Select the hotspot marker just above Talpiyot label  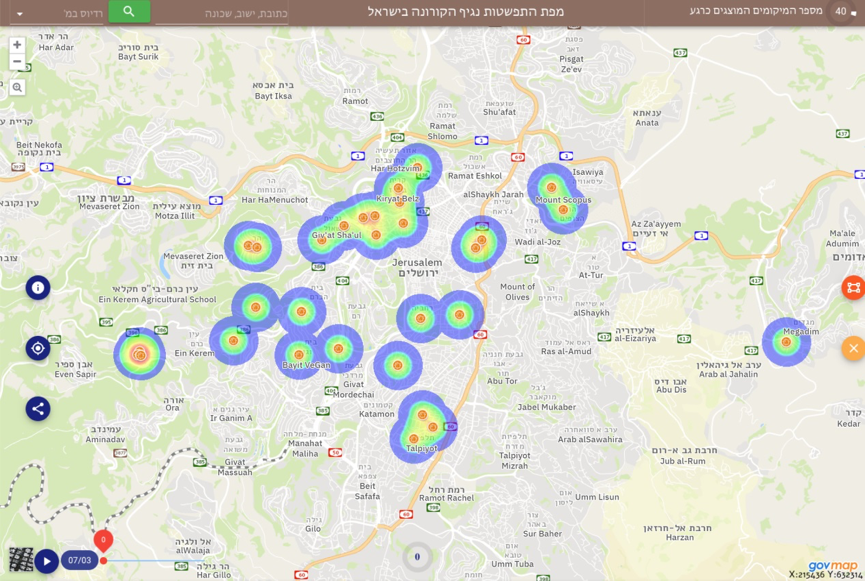pos(413,439)
